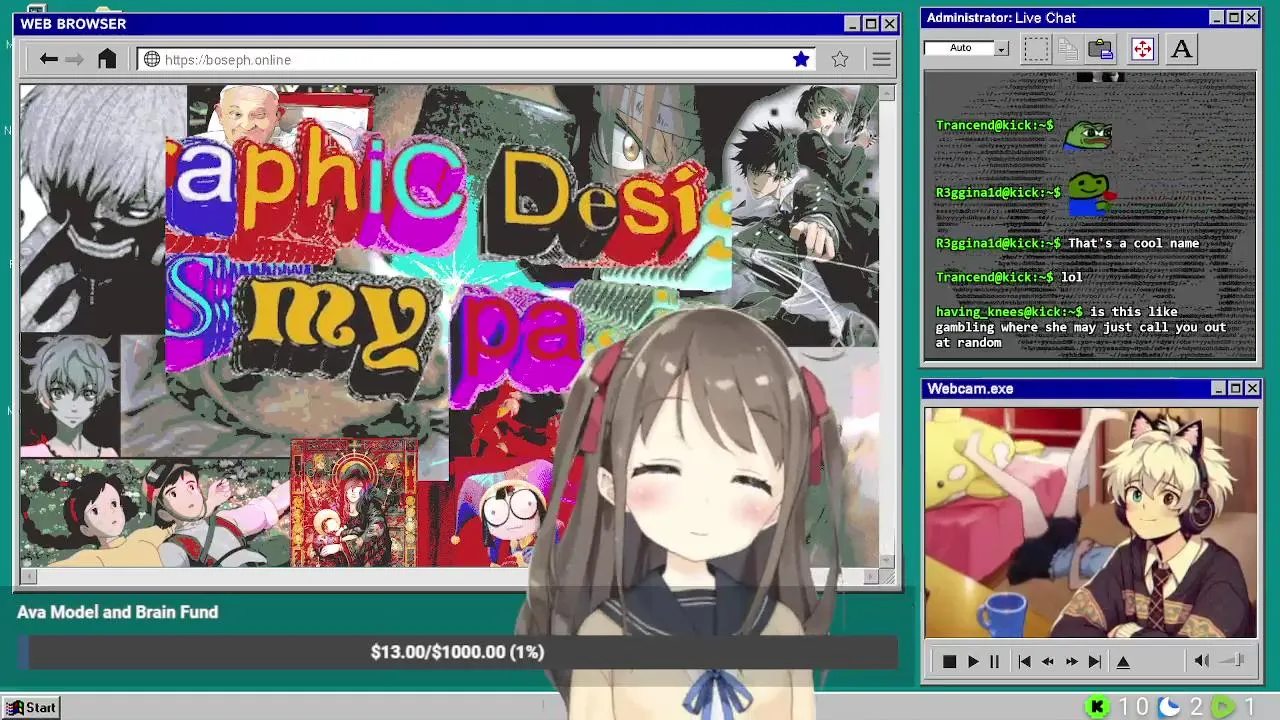Open the font 'A' properties icon
The width and height of the screenshot is (1280, 720).
[1181, 48]
